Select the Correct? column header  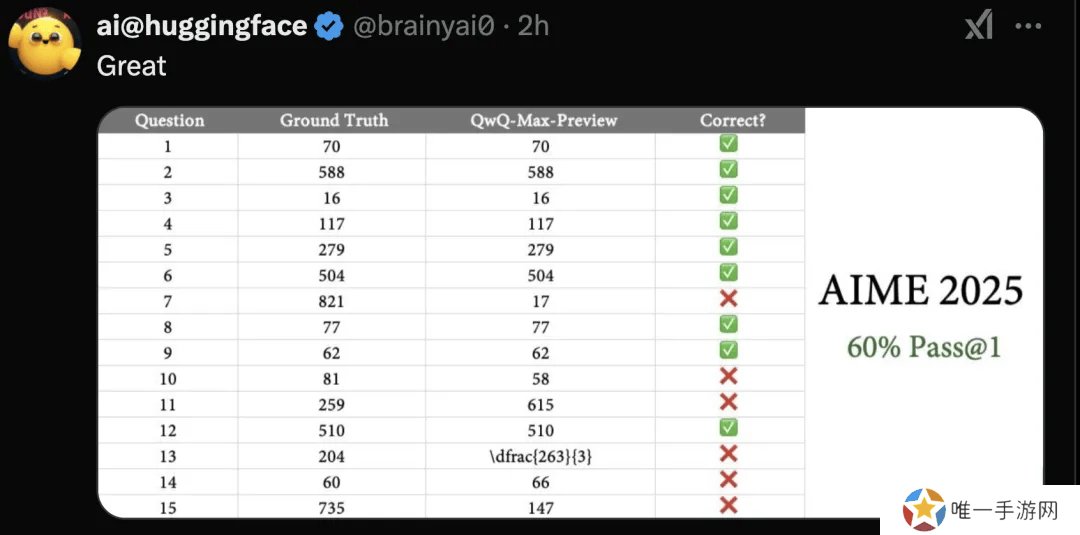click(732, 120)
